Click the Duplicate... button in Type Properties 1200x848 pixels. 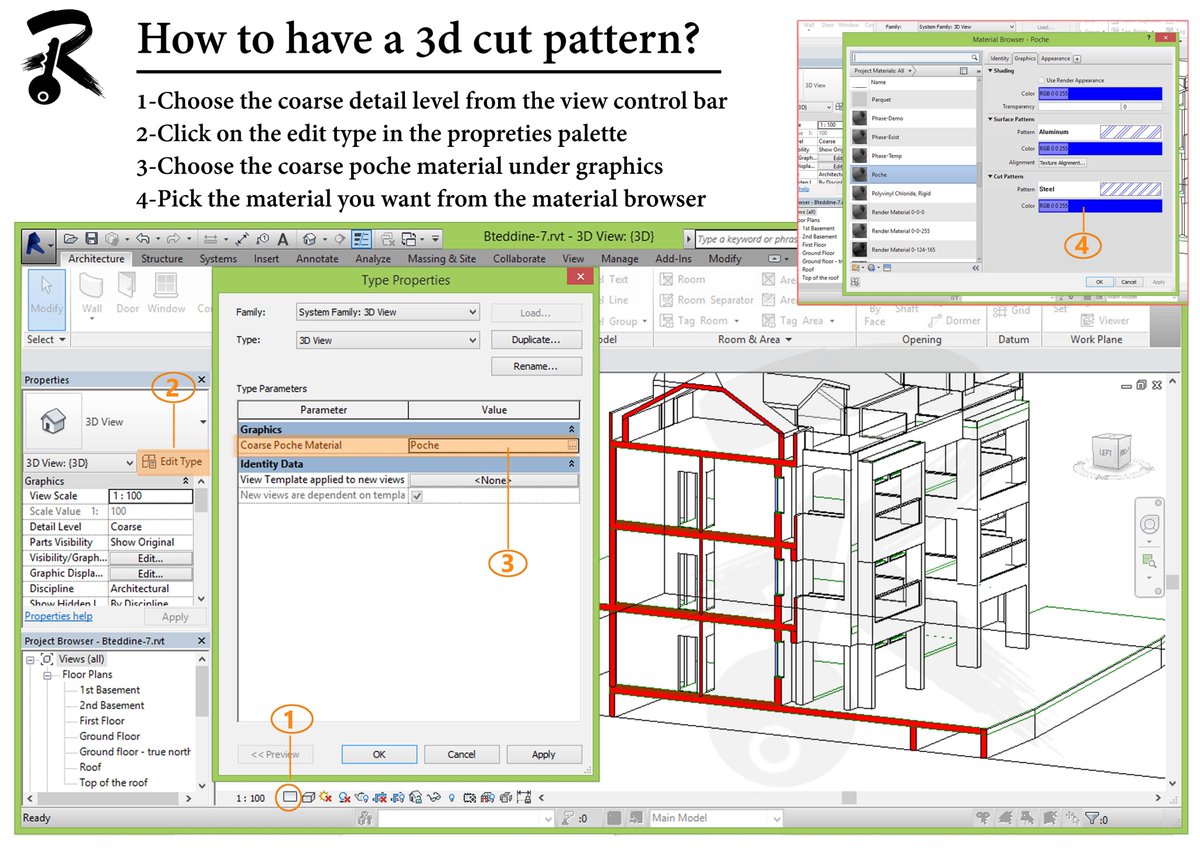[536, 340]
